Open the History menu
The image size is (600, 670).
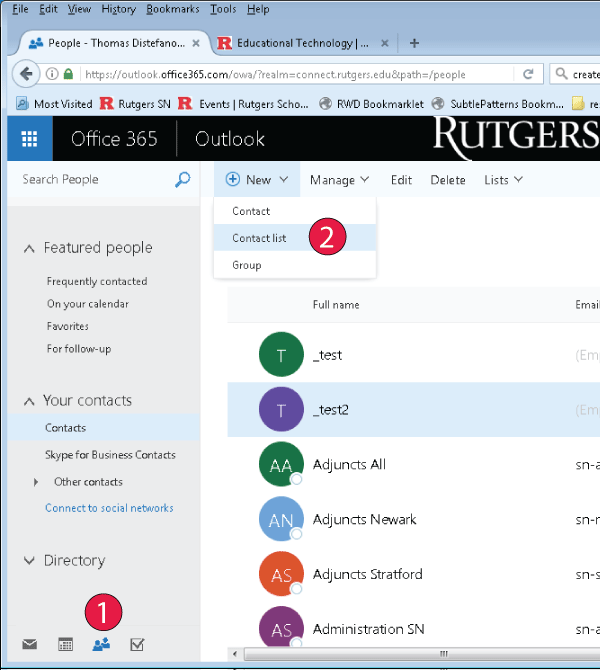pos(118,9)
